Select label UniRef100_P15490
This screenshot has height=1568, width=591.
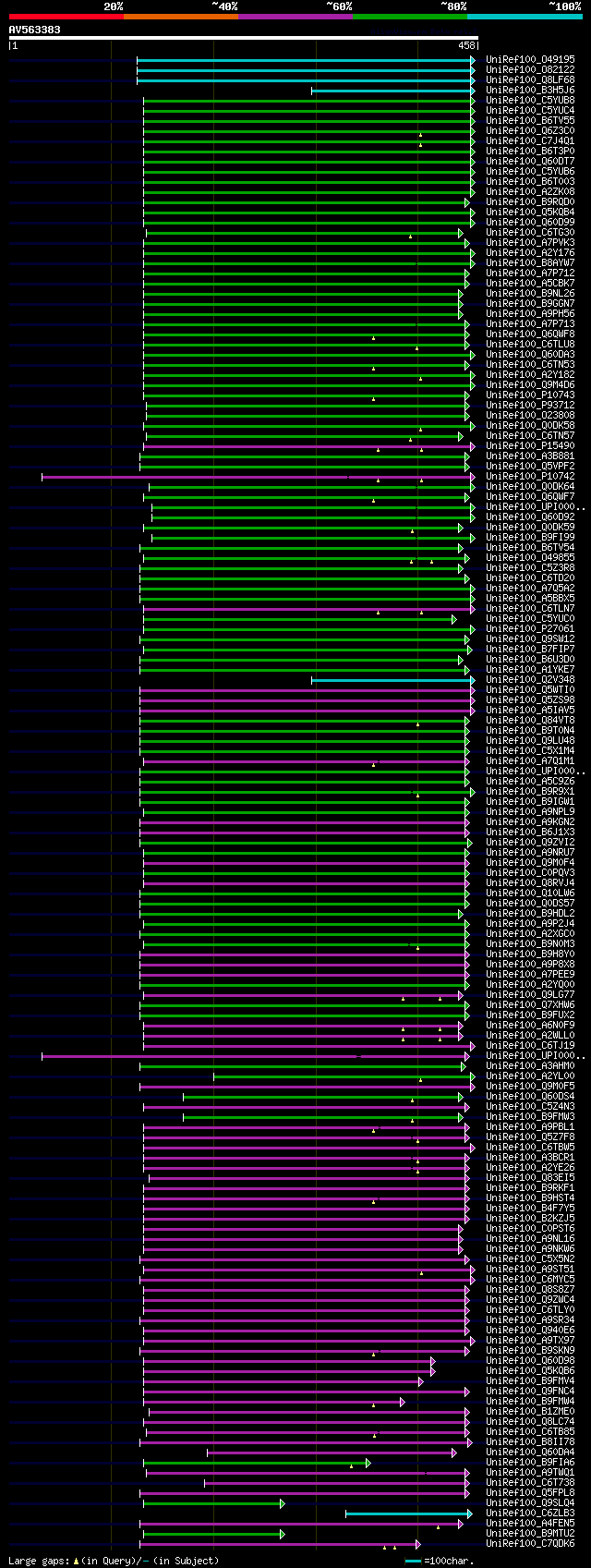[x=530, y=445]
